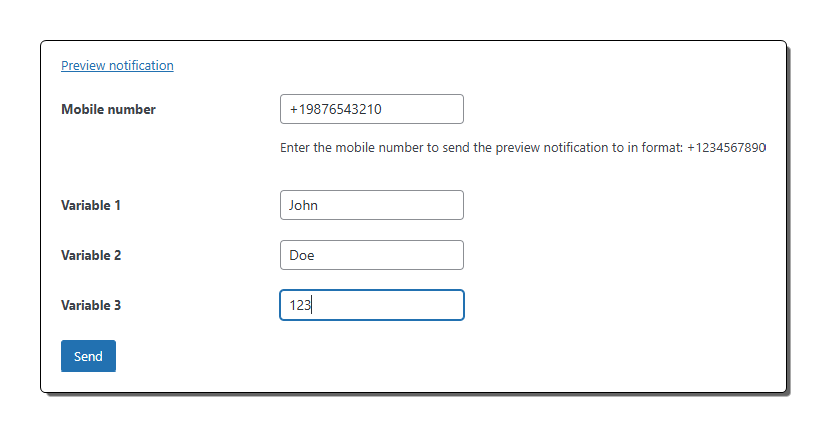Click the "Mobile number" field label
The image size is (826, 432).
(108, 110)
